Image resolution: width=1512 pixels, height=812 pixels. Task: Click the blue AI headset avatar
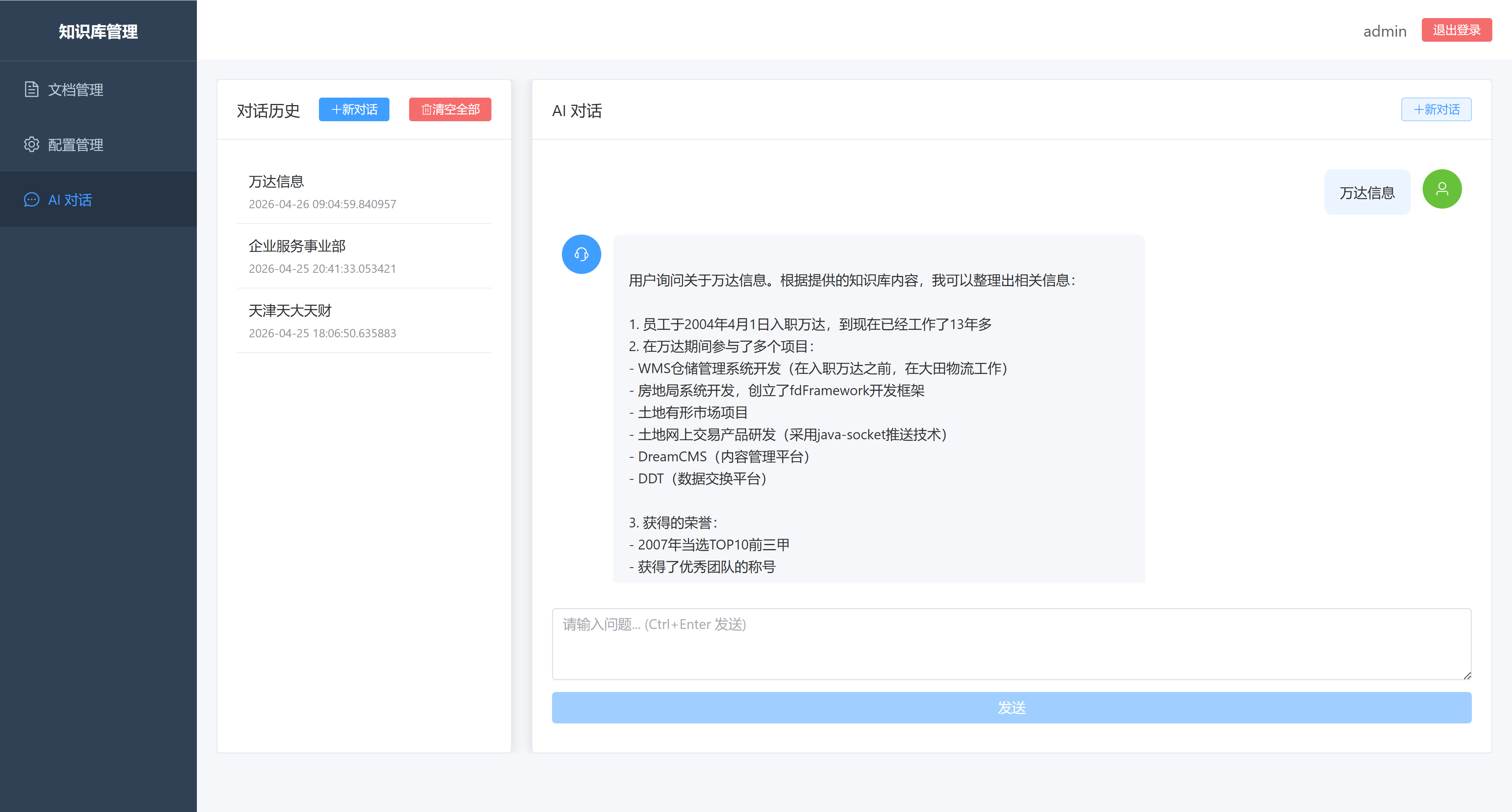coord(581,254)
